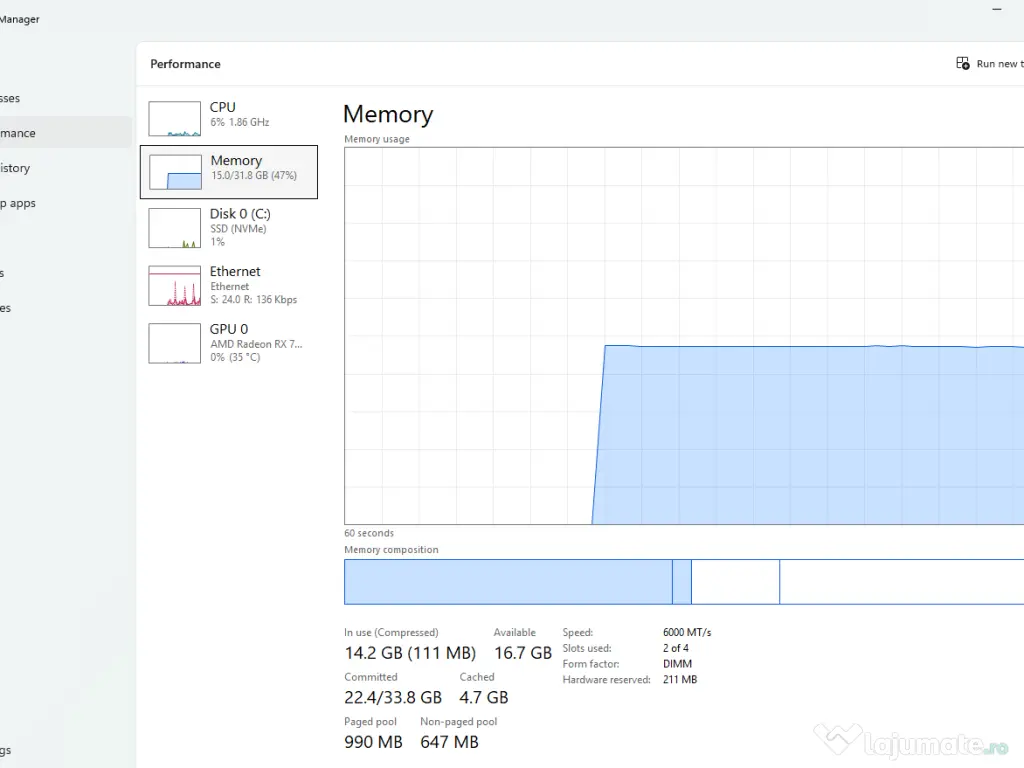Open the Disk 0 (C:) usage thumbnail
1024x768 pixels.
[174, 228]
